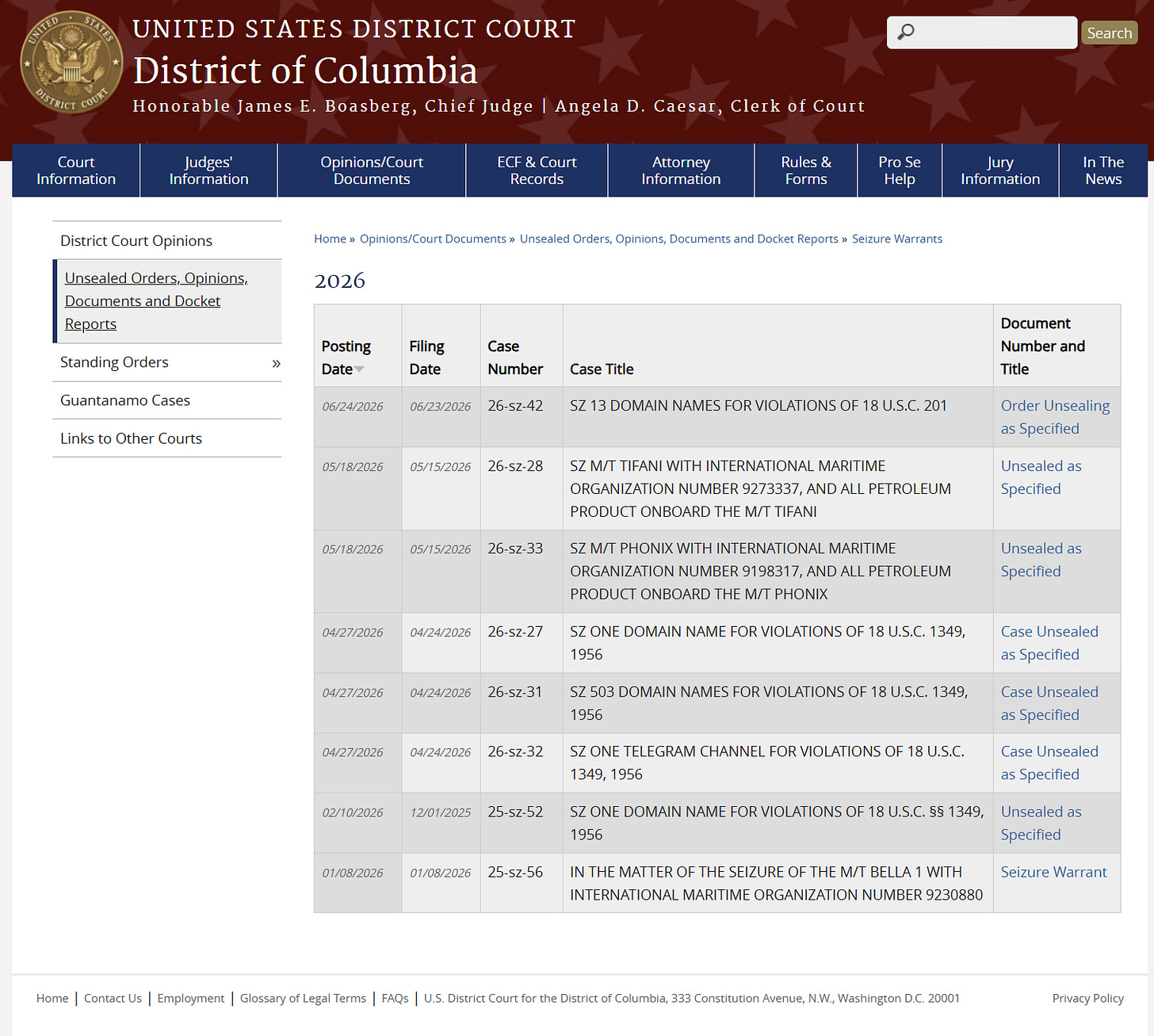Image resolution: width=1154 pixels, height=1036 pixels.
Task: Open the Opinions/Court Documents menu
Action: point(372,170)
